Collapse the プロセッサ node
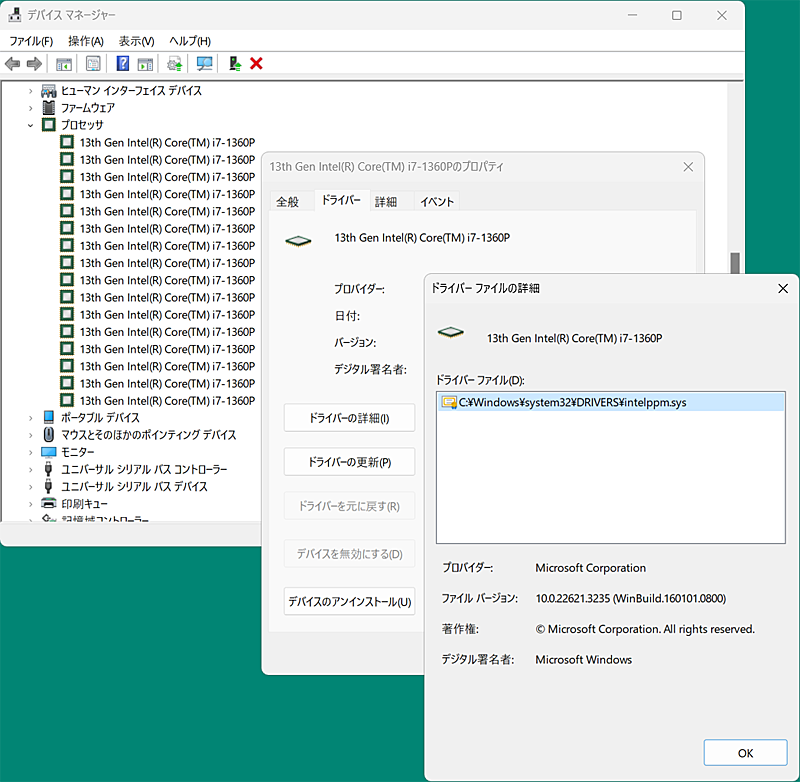Image resolution: width=800 pixels, height=782 pixels. pyautogui.click(x=31, y=125)
